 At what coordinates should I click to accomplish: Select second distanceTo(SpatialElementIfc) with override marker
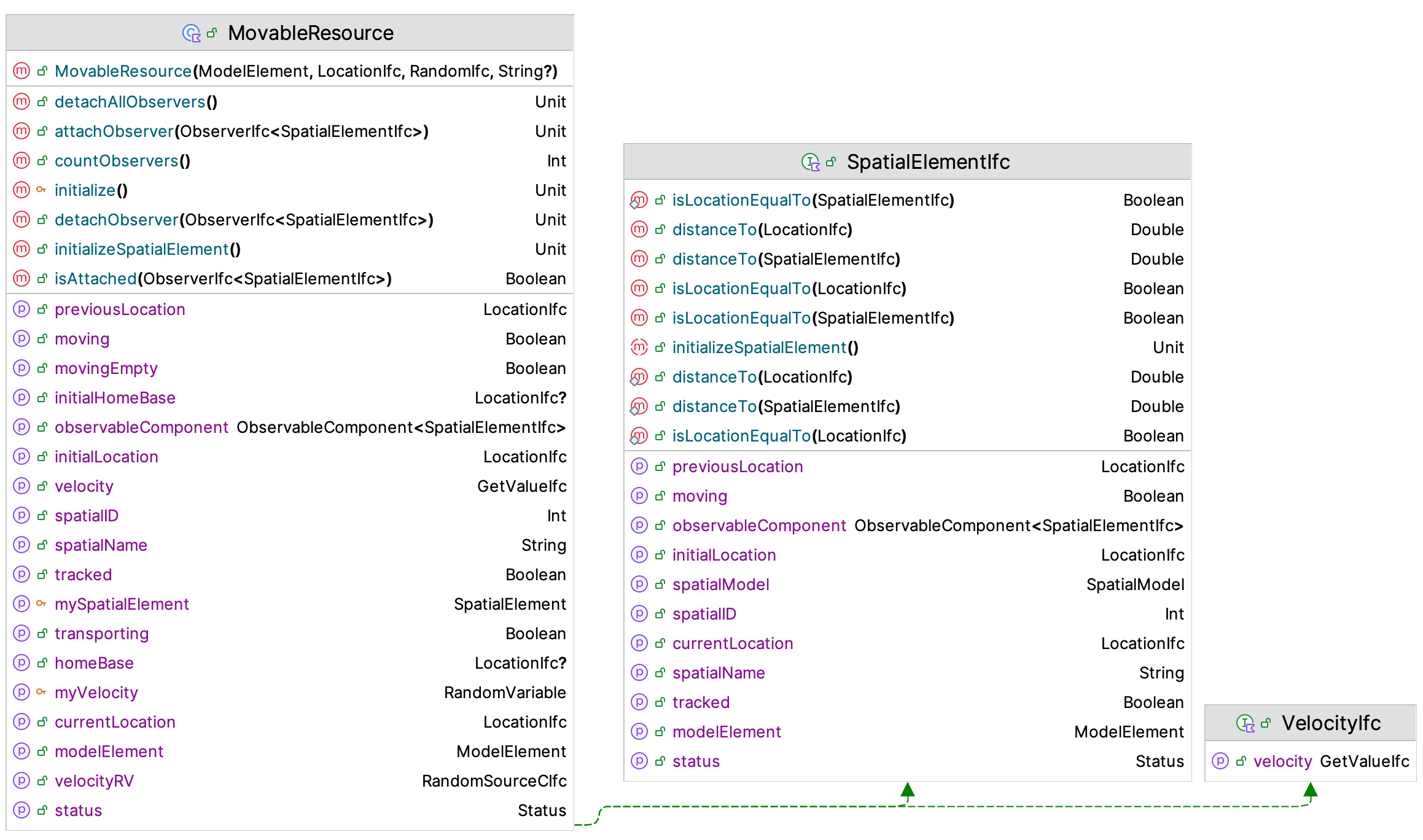point(908,406)
